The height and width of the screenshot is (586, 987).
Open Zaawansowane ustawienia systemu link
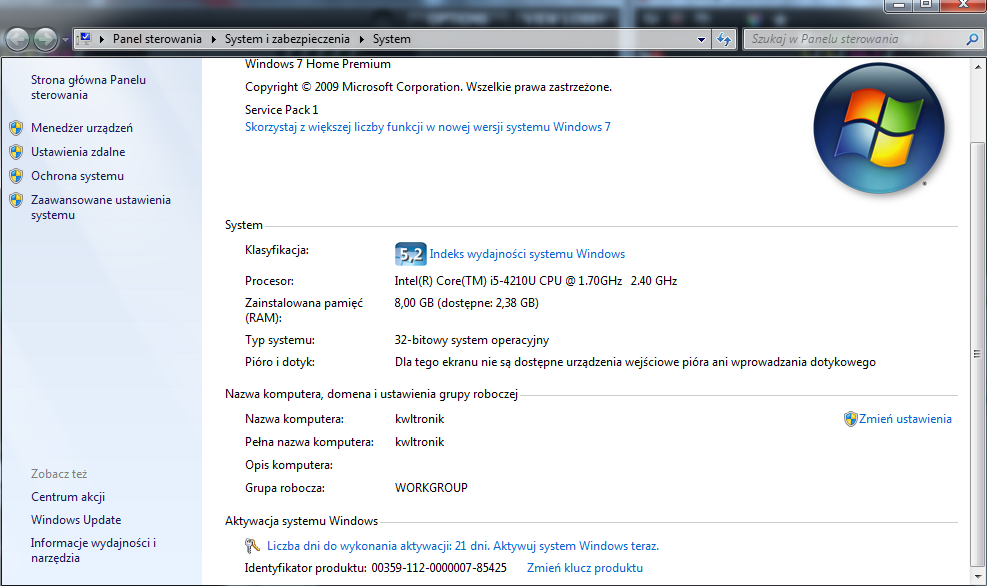pyautogui.click(x=101, y=207)
